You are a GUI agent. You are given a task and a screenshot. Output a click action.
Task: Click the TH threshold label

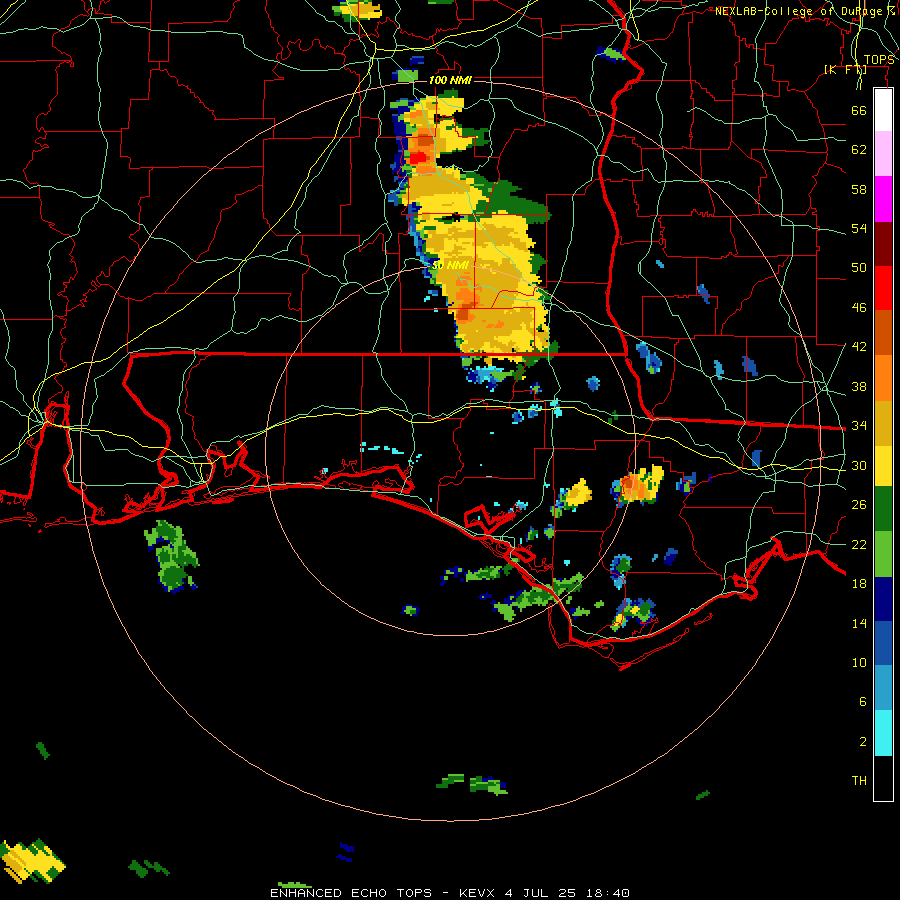click(859, 781)
